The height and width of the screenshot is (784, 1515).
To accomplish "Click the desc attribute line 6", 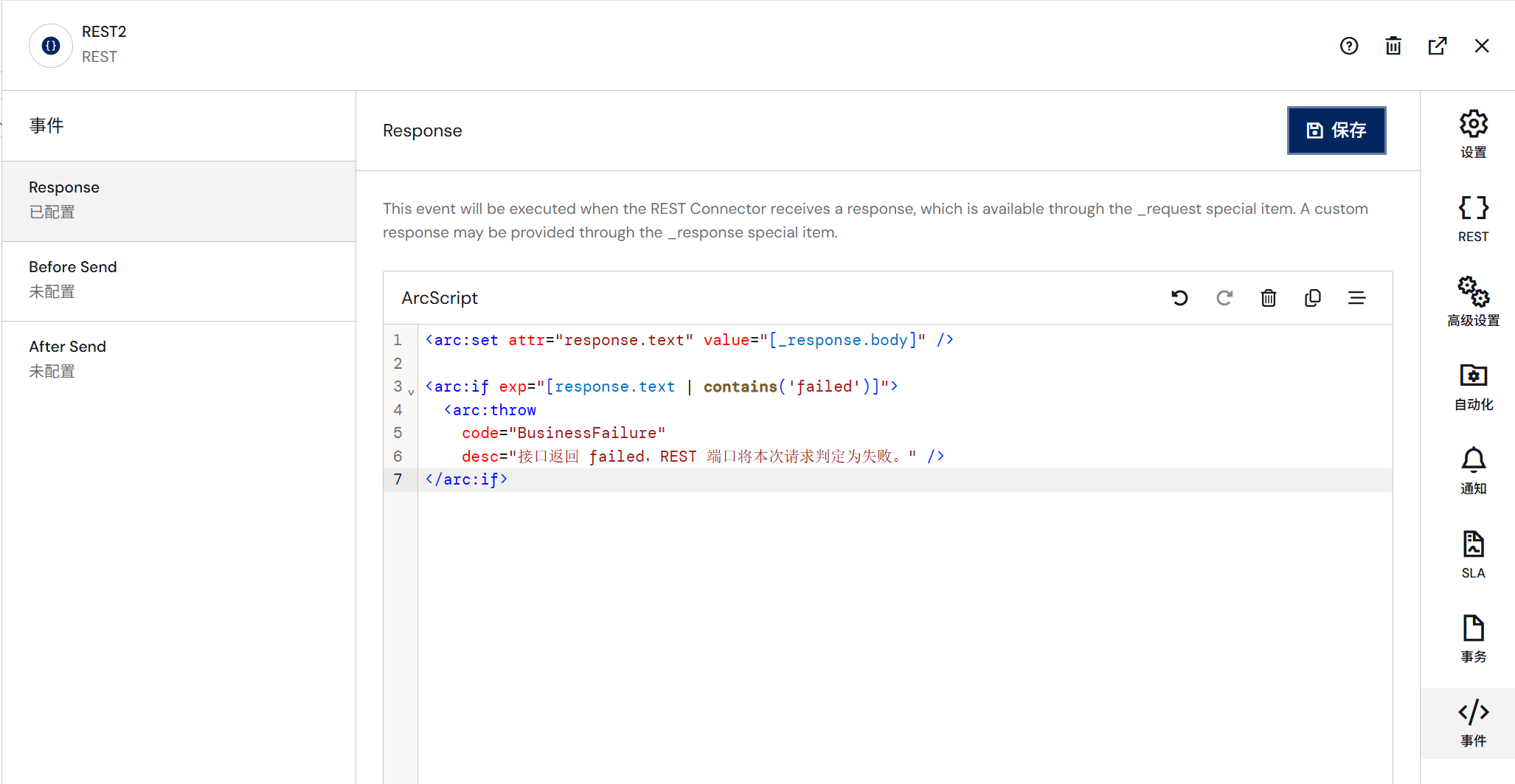I will (703, 457).
